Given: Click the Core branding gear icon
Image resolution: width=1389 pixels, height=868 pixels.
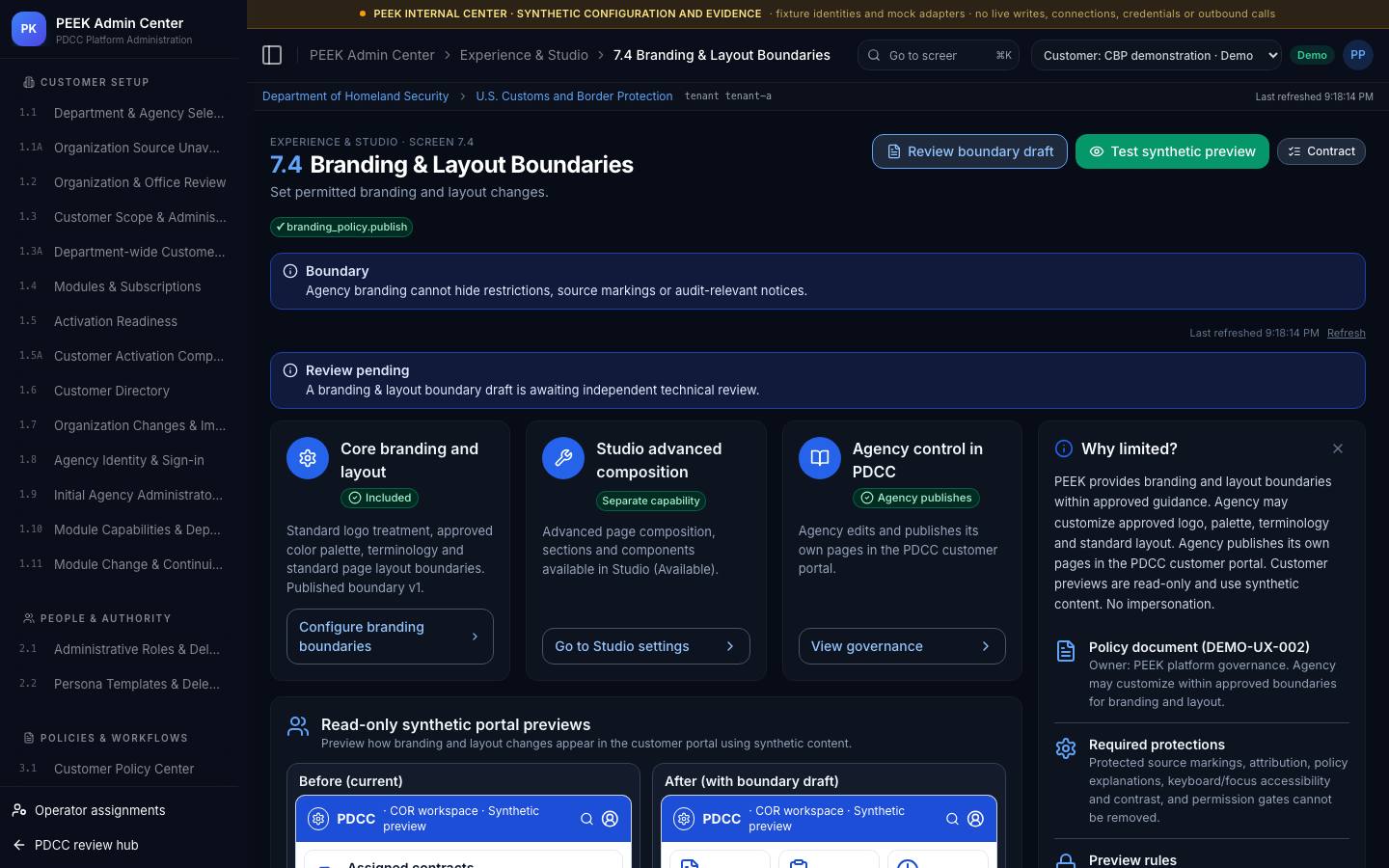Looking at the screenshot, I should [x=308, y=458].
